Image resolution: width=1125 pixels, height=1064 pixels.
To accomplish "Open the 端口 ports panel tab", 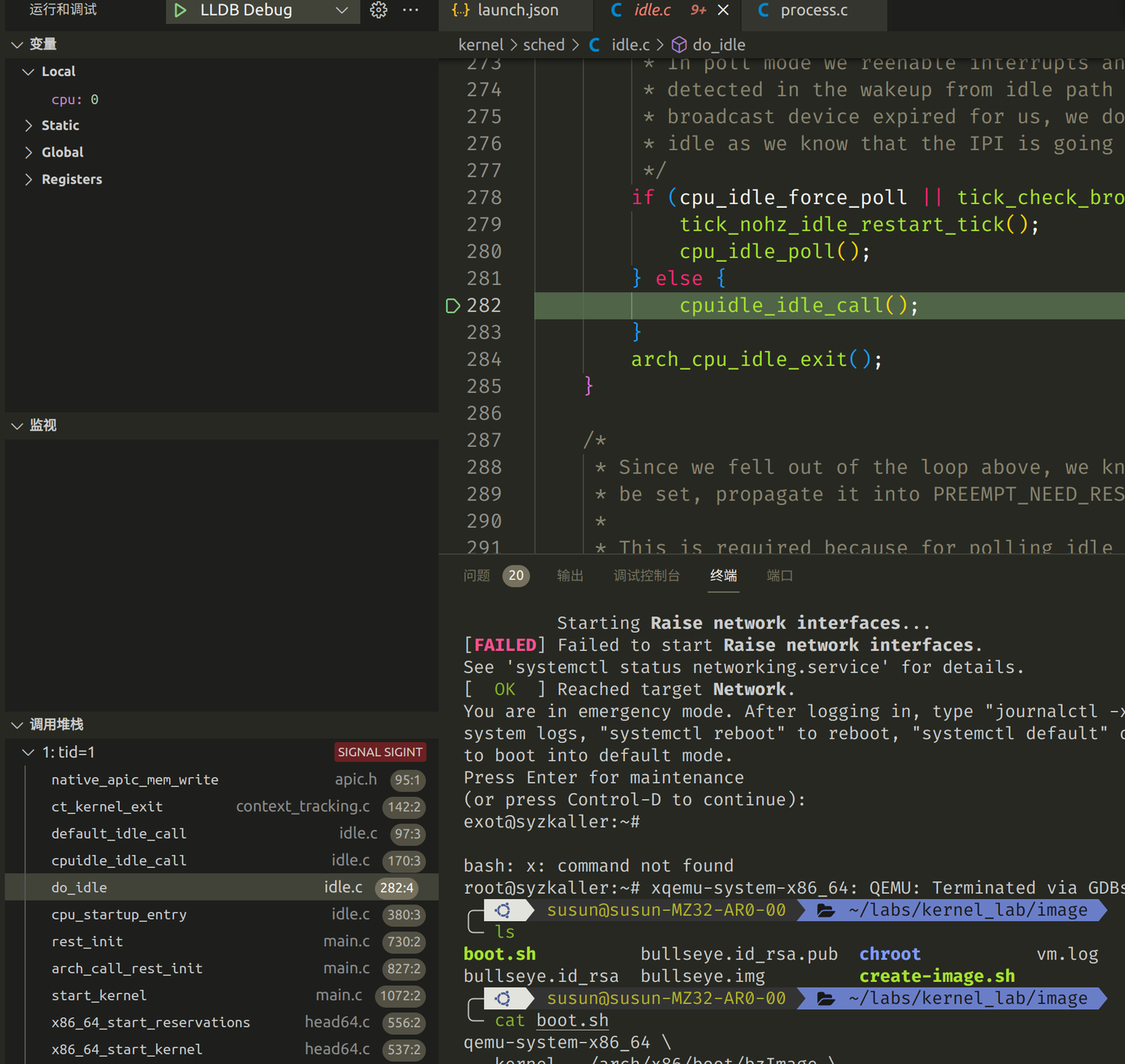I will tap(780, 576).
